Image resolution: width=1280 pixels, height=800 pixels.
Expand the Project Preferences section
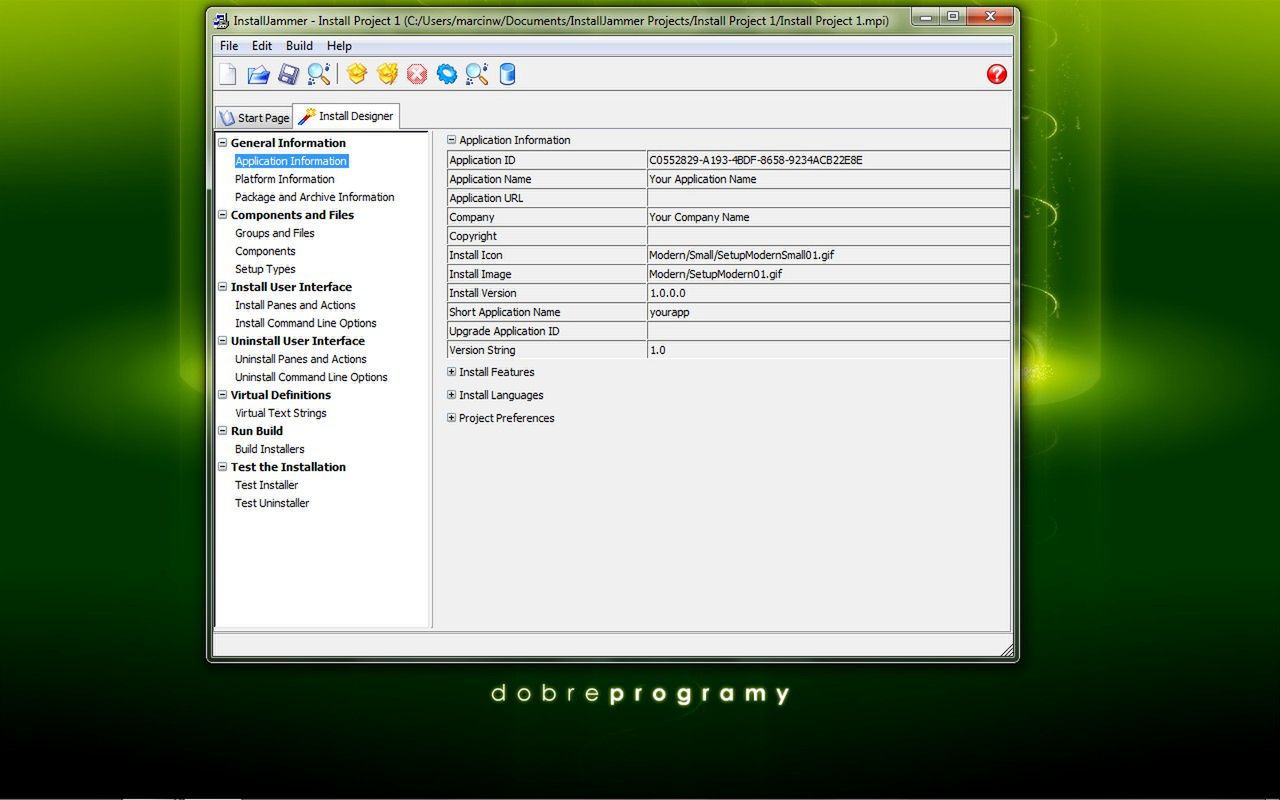click(451, 418)
